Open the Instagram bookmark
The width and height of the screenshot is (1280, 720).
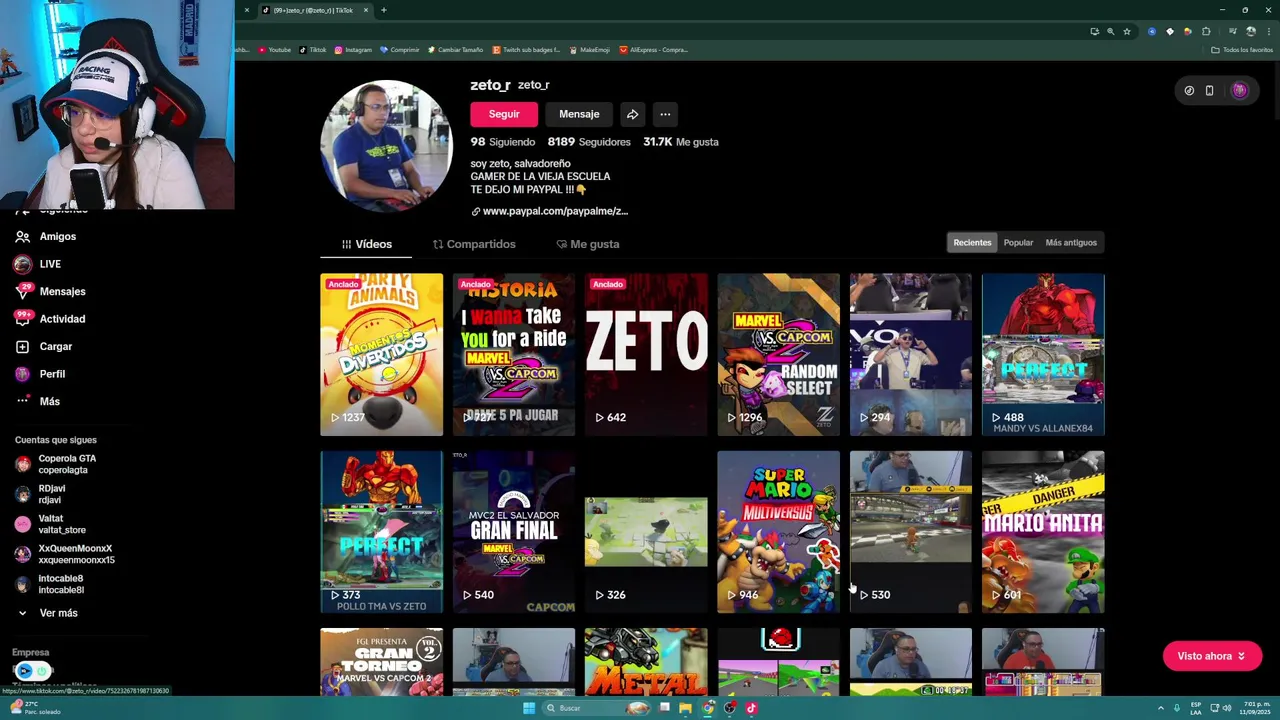(x=353, y=49)
